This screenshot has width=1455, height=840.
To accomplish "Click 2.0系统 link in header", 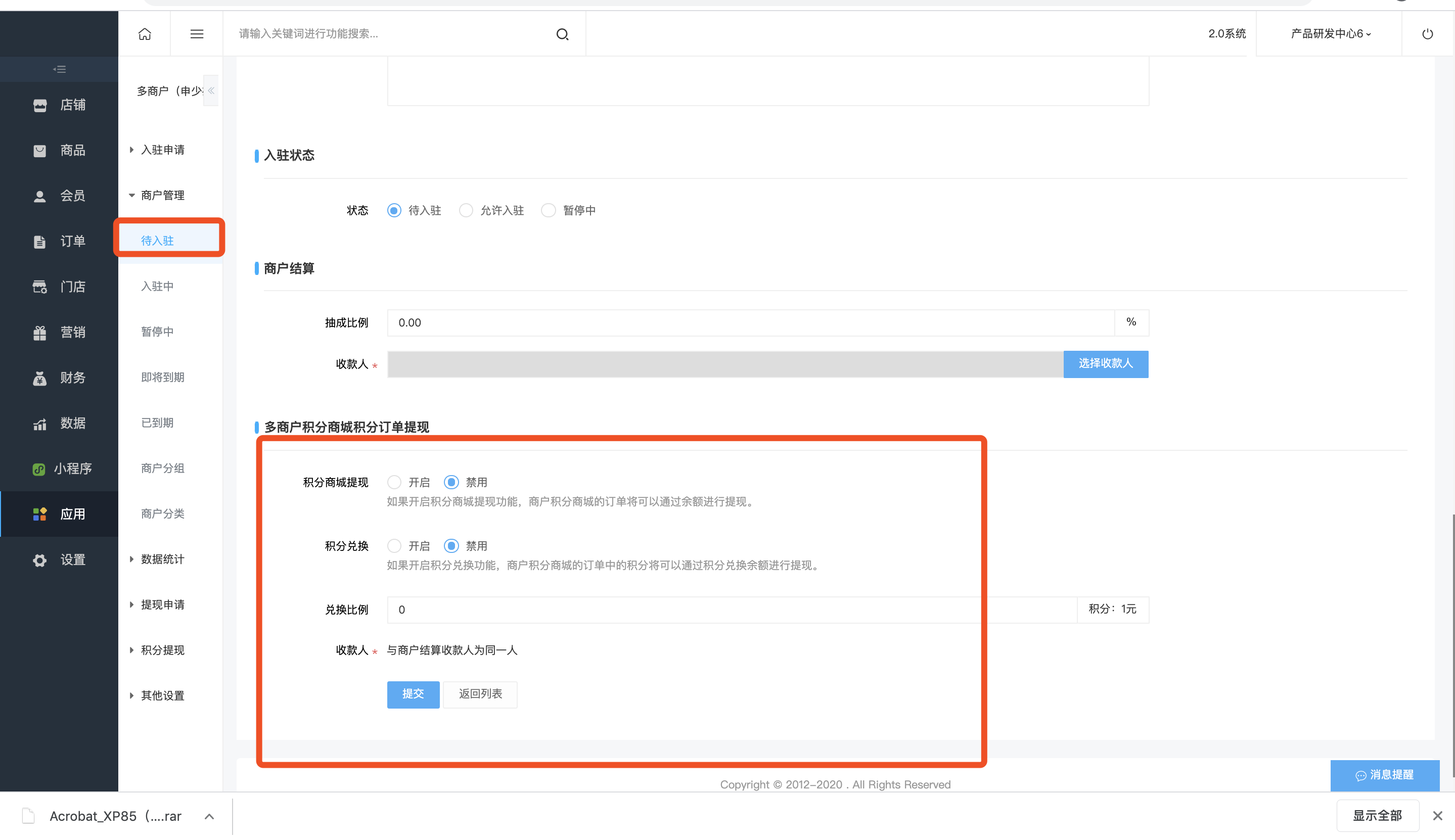I will (x=1227, y=34).
